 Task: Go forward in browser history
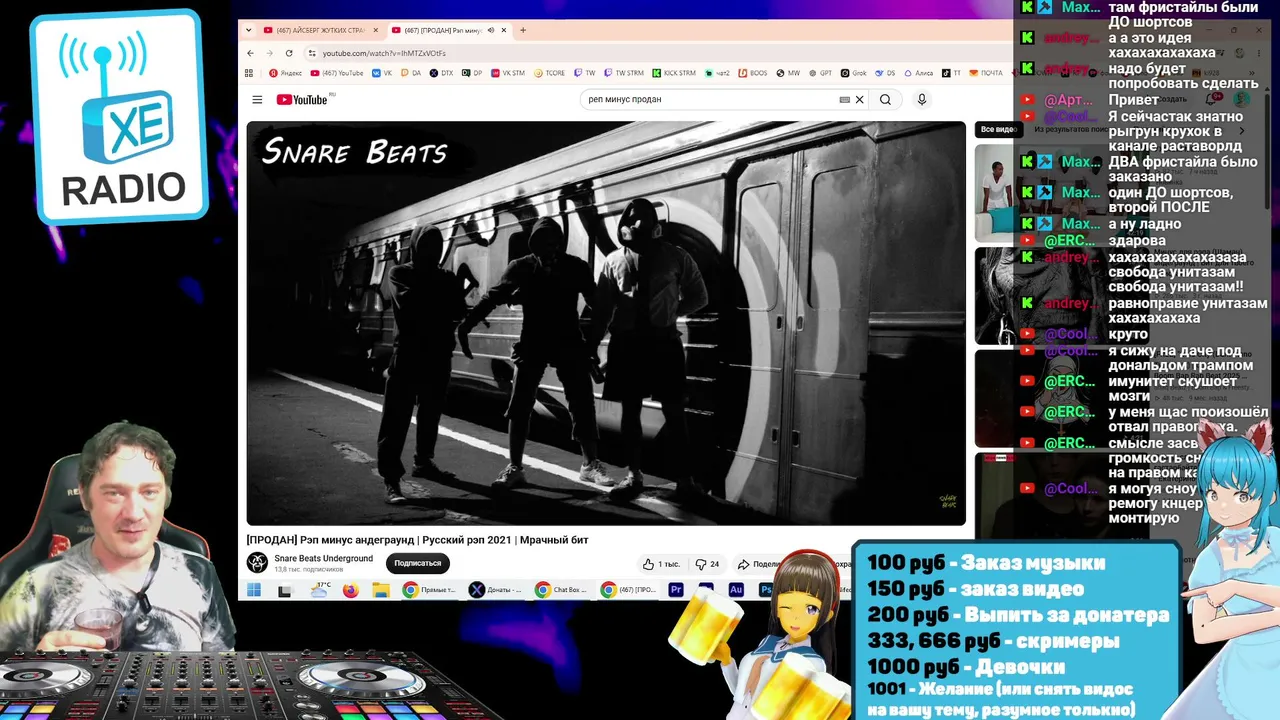[269, 53]
